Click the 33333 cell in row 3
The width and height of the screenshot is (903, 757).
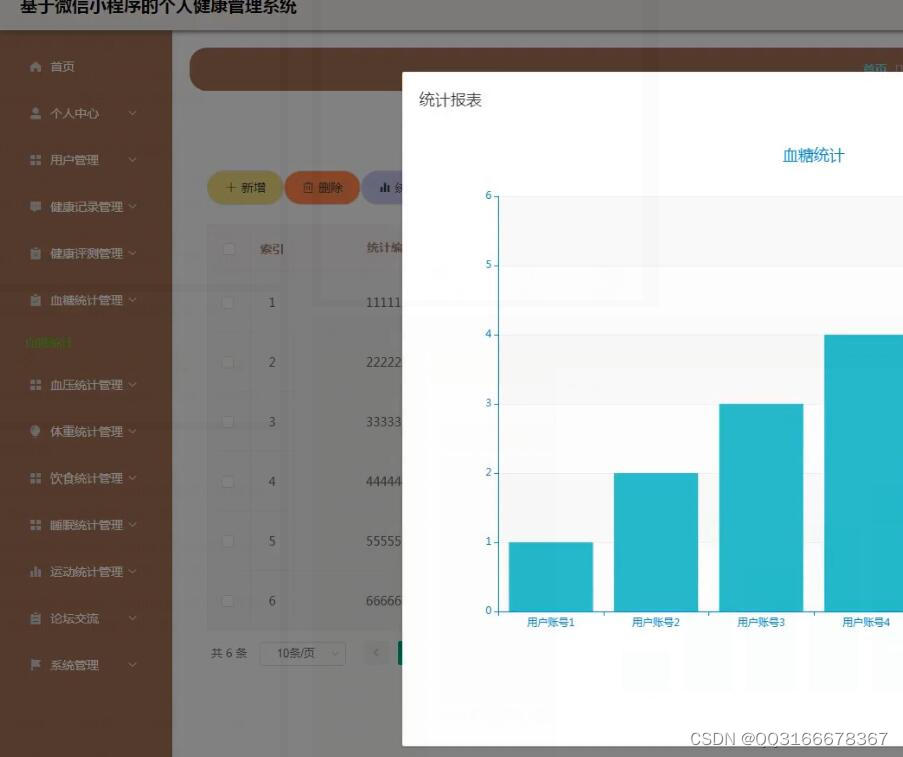tap(384, 422)
